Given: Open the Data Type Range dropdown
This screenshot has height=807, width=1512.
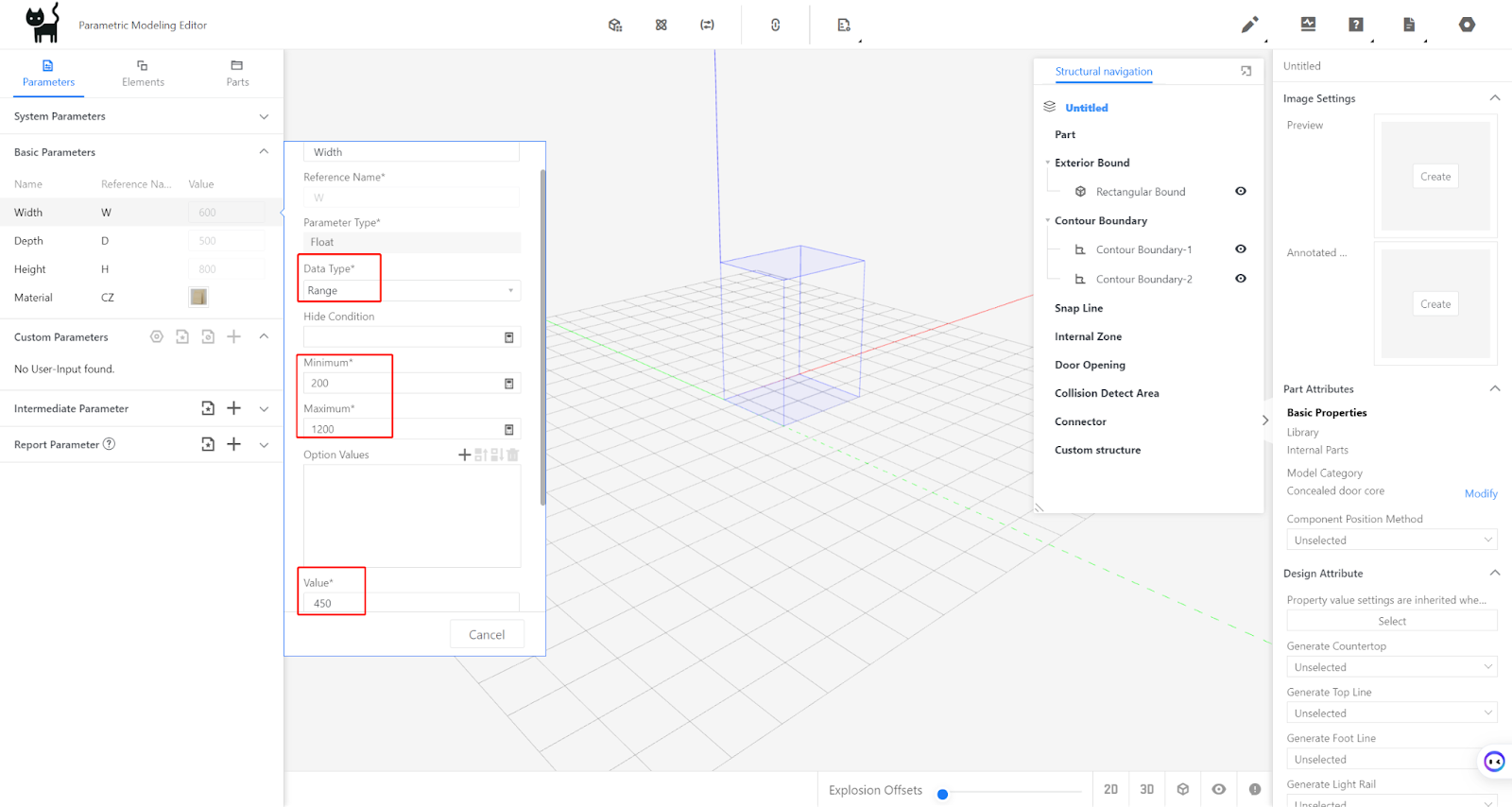Looking at the screenshot, I should [412, 291].
